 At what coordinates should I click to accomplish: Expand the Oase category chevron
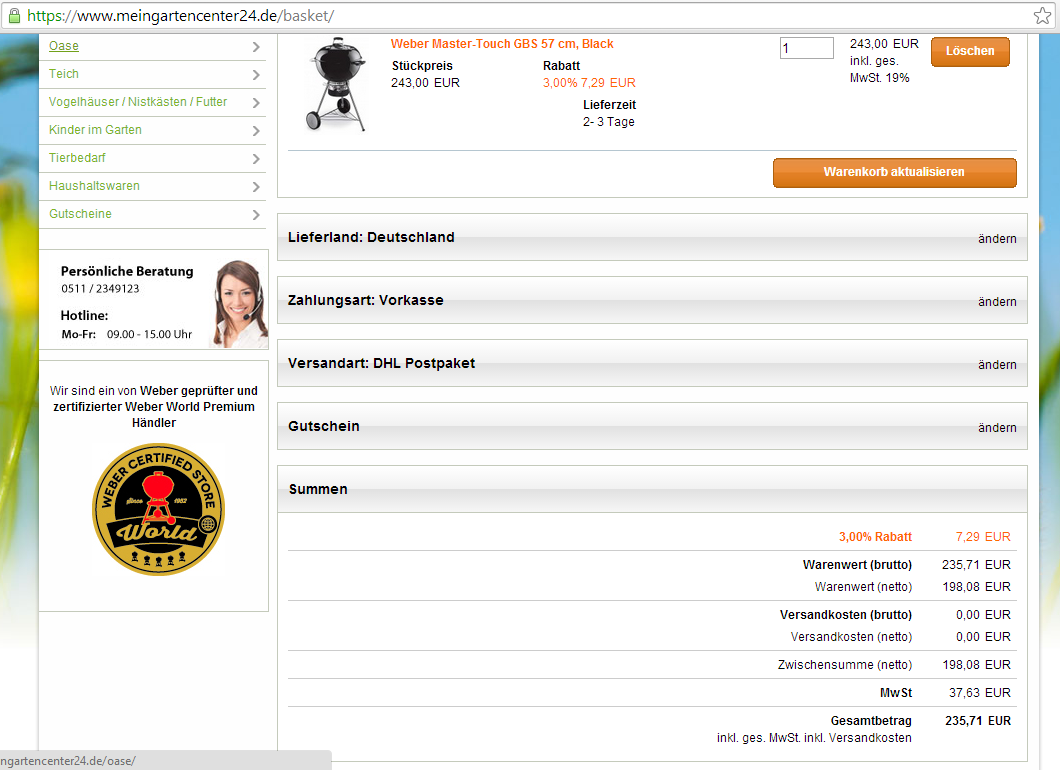[x=256, y=47]
